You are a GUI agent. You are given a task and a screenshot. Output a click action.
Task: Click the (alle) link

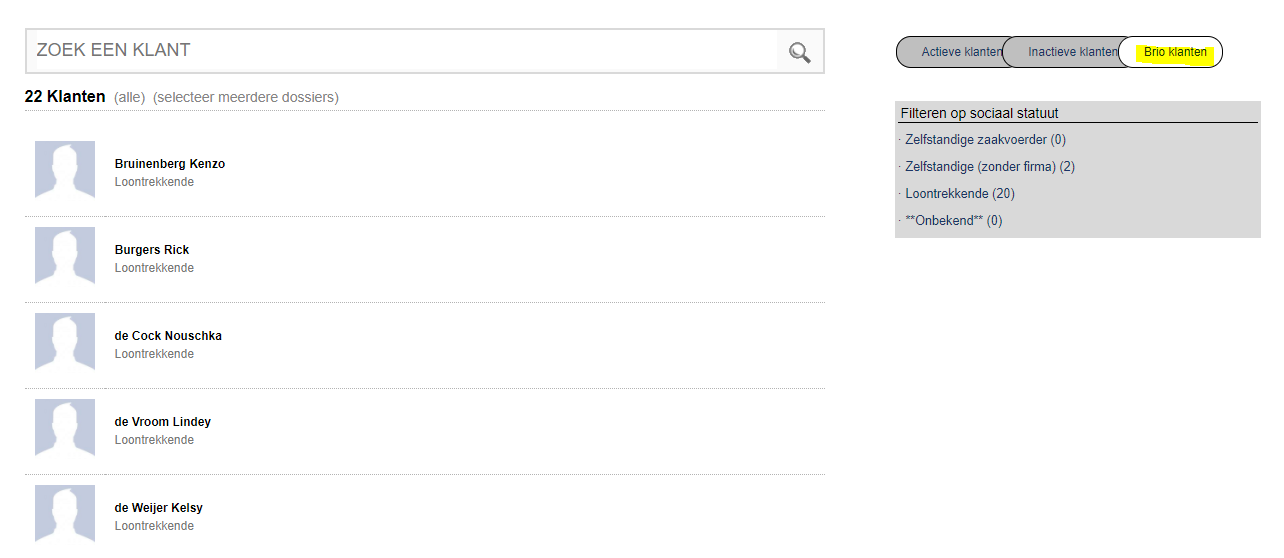[129, 98]
